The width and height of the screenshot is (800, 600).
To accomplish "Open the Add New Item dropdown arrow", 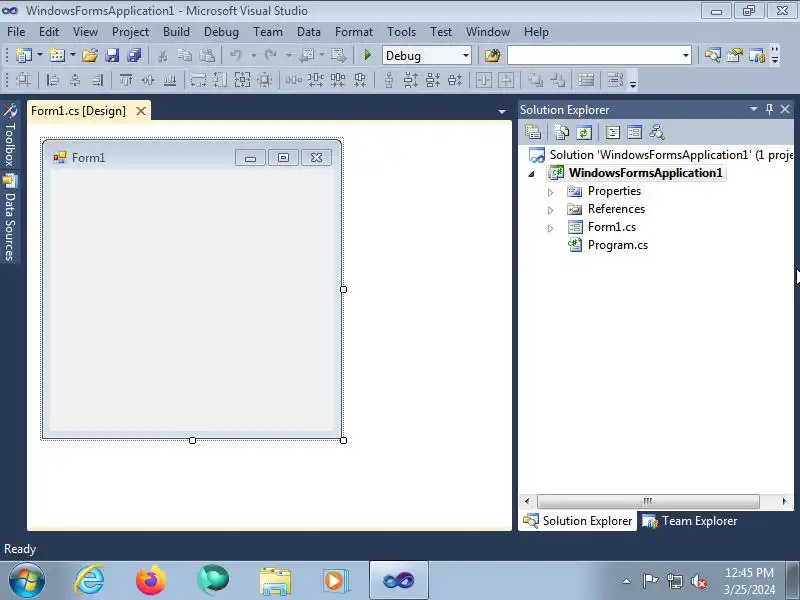I will (73, 55).
